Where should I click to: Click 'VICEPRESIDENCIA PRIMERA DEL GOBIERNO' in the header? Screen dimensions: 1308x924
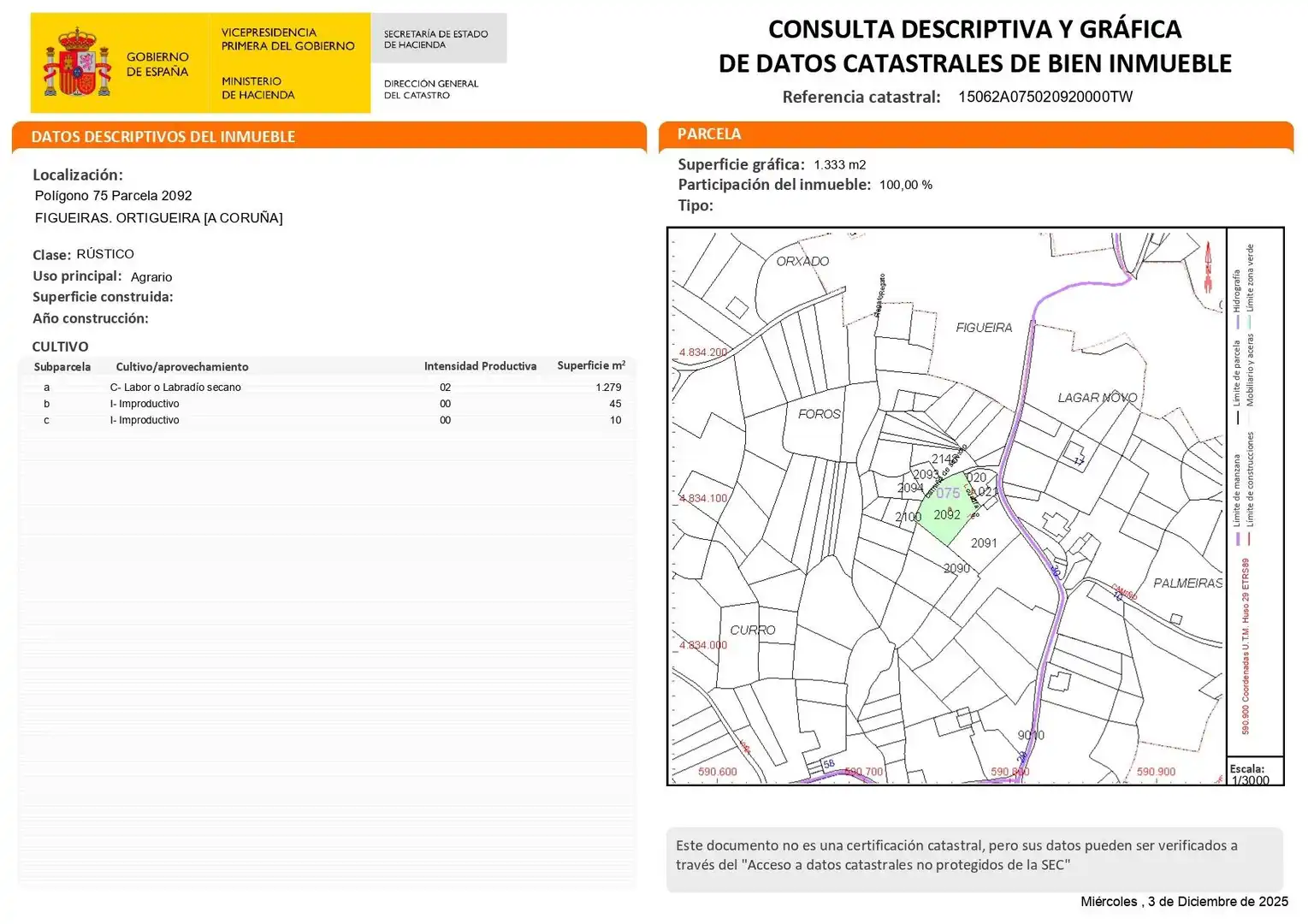point(287,39)
